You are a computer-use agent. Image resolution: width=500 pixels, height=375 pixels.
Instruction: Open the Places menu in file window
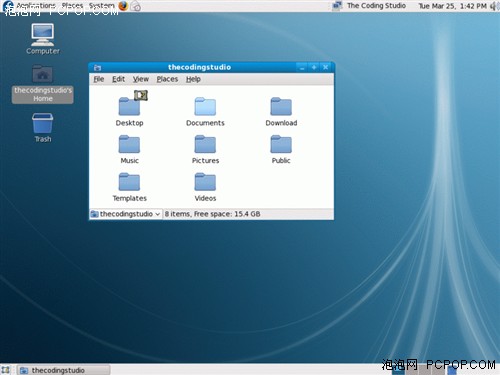click(x=167, y=79)
